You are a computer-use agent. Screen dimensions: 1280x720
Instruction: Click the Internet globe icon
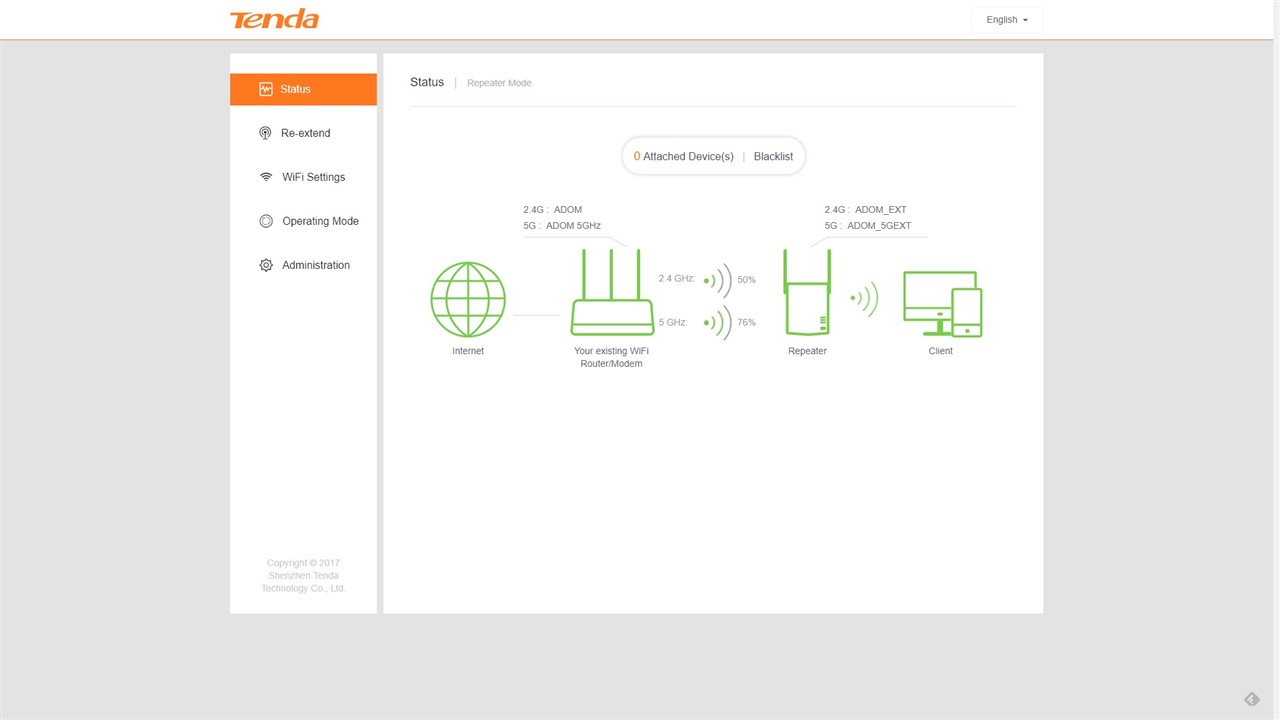point(468,300)
